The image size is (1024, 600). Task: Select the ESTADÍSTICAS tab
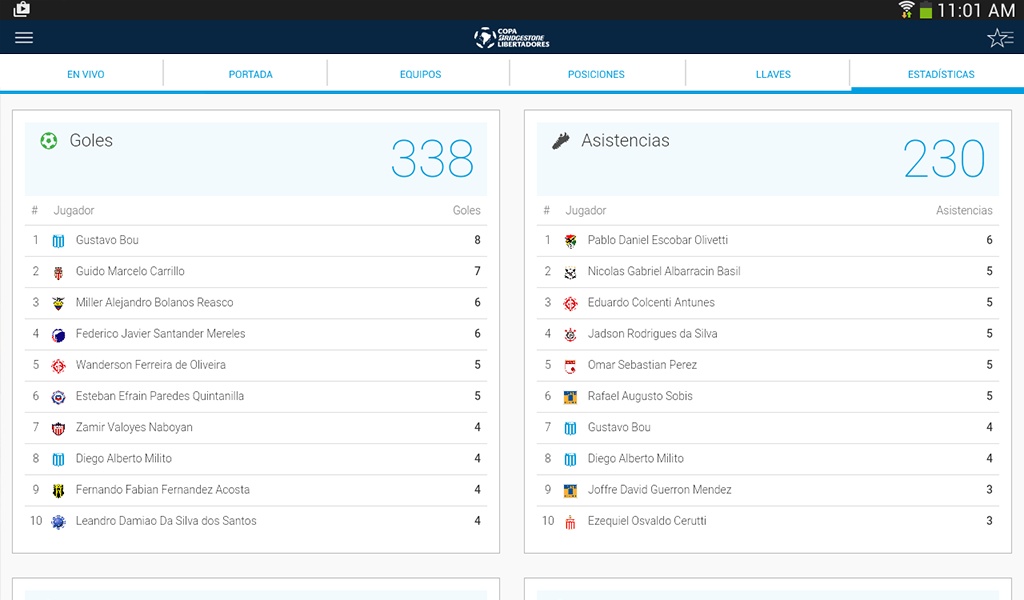click(x=940, y=74)
